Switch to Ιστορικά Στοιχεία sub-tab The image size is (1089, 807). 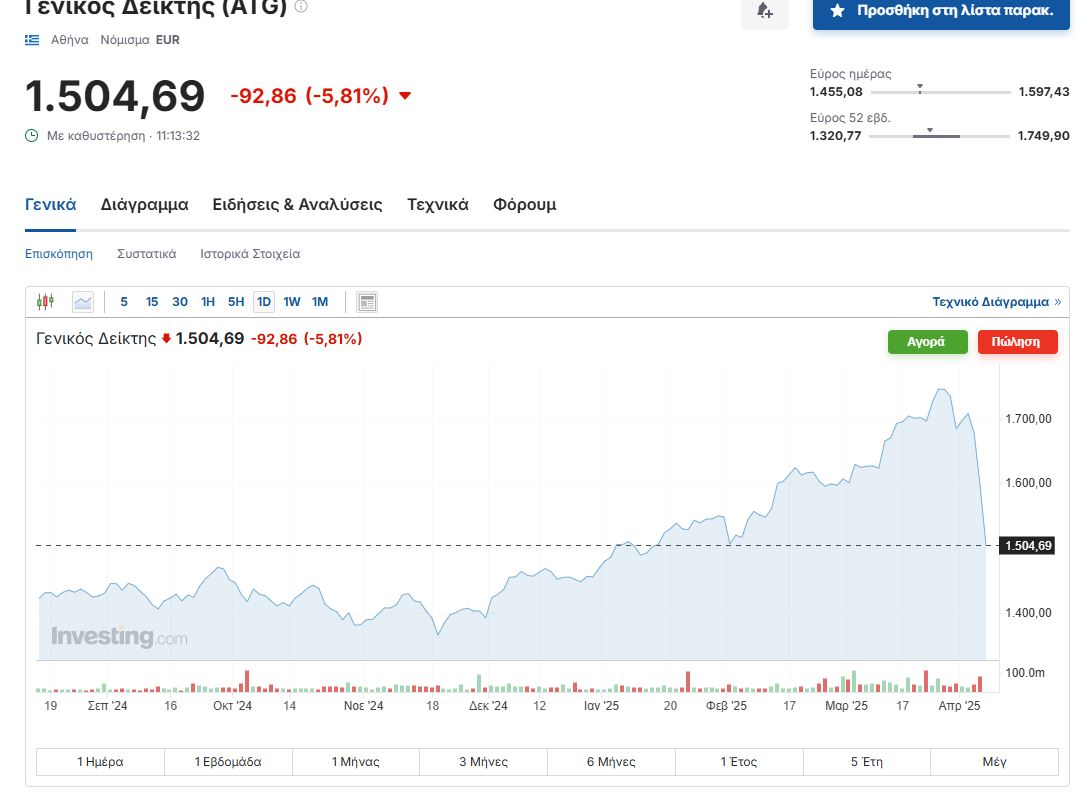point(250,254)
